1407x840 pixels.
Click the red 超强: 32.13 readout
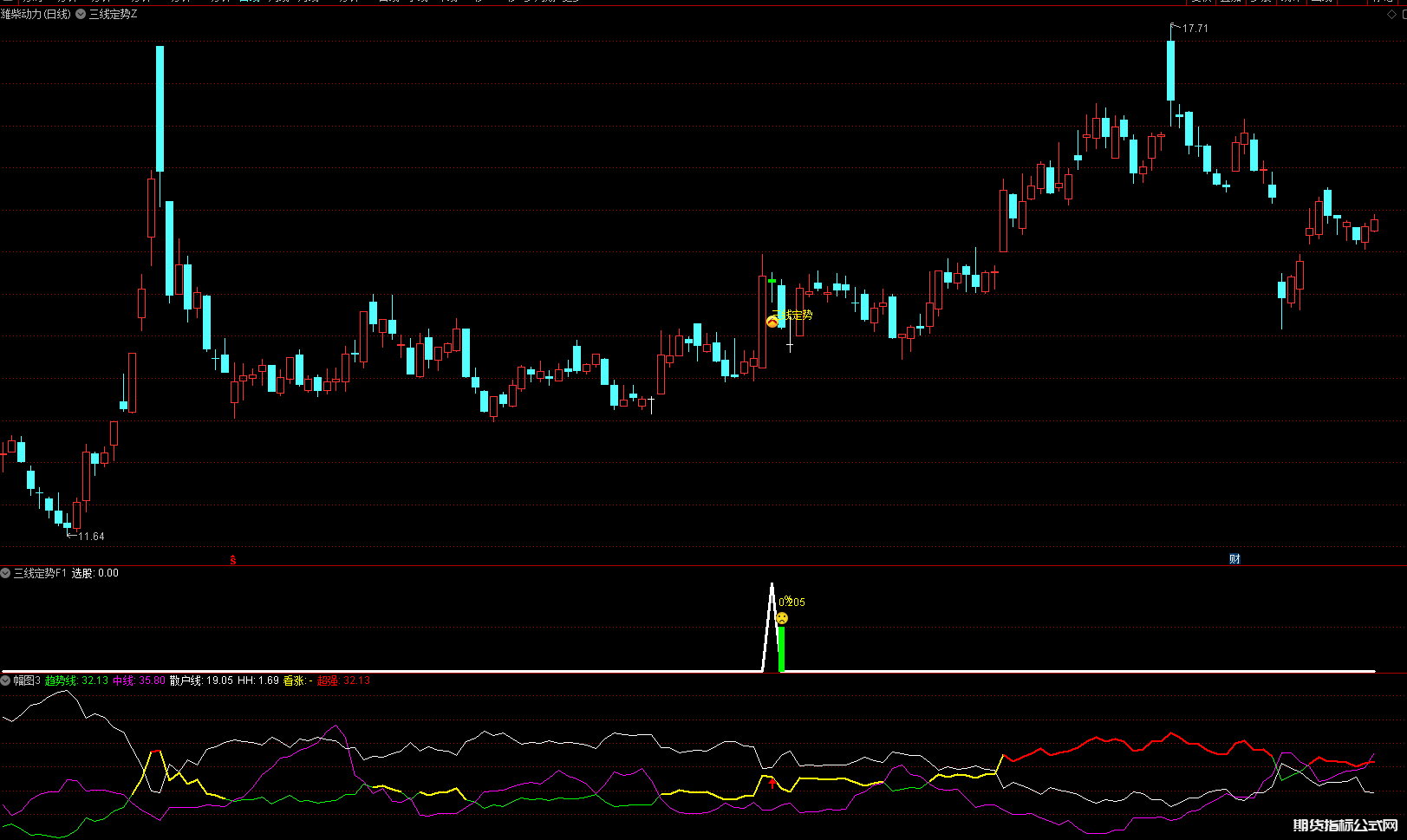pos(343,680)
